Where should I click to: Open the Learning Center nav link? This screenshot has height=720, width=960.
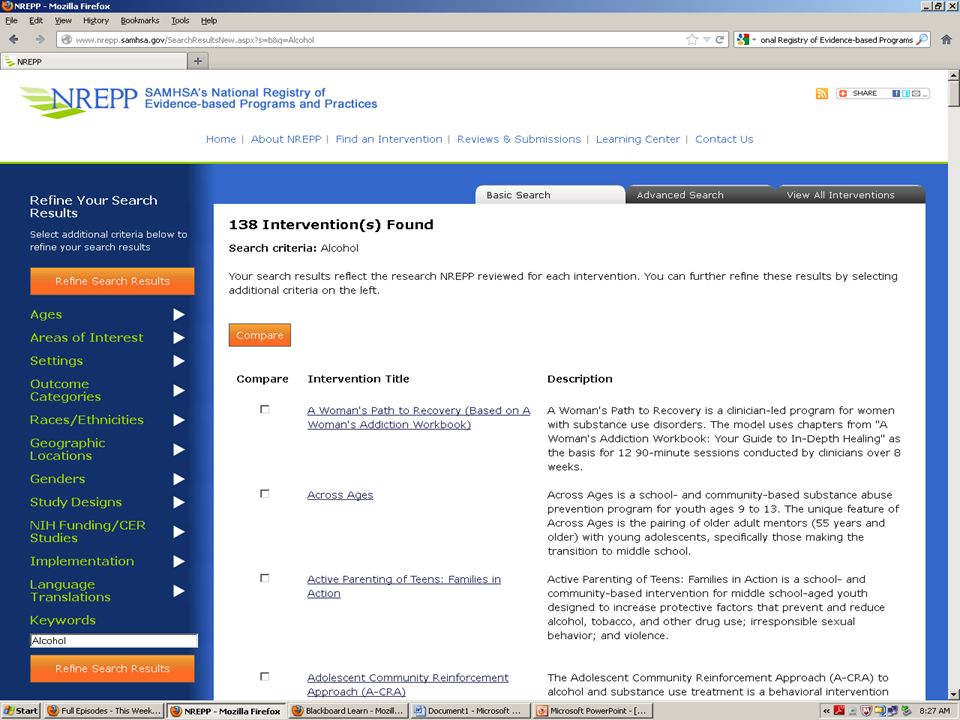pos(638,139)
